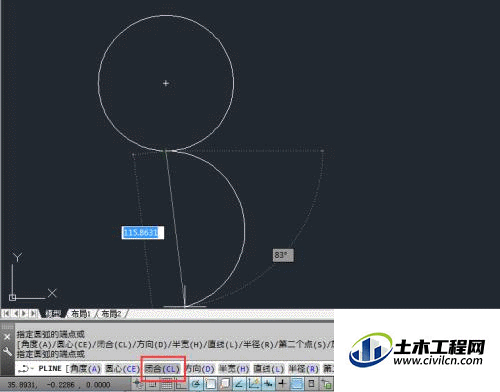Toggle Quick Properties in status bar
The height and width of the screenshot is (392, 500).
(311, 384)
